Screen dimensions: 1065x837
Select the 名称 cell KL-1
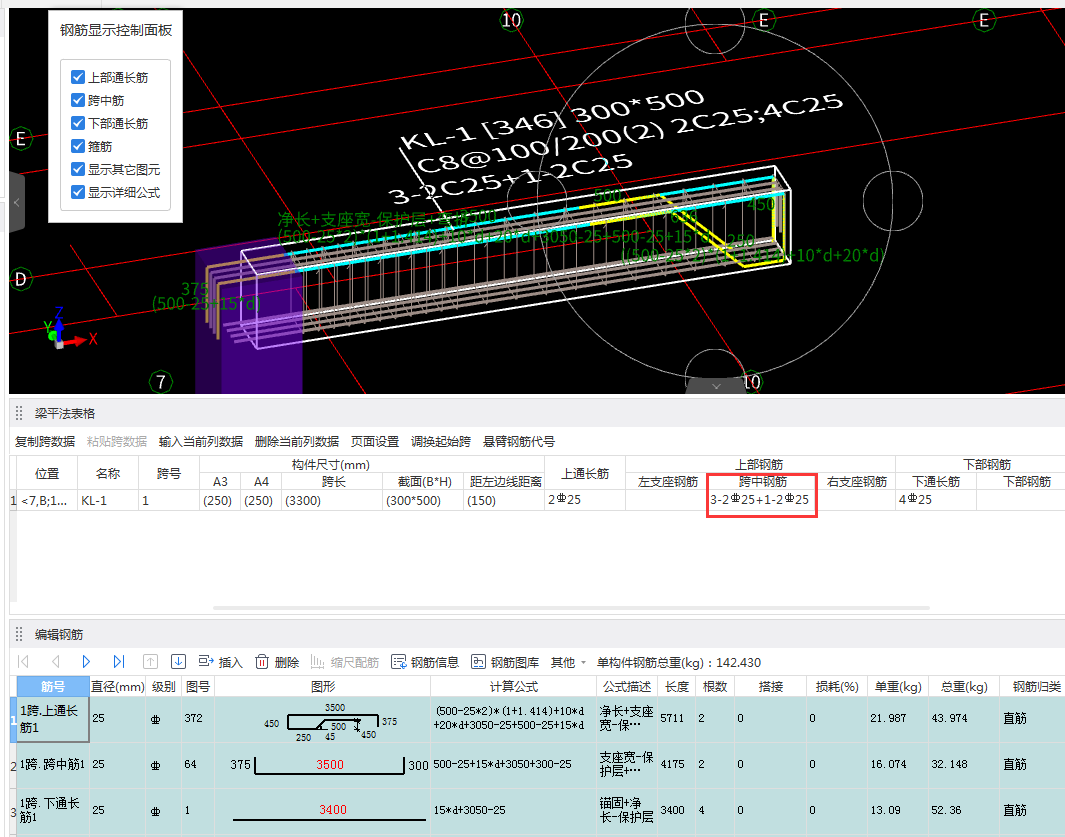[x=108, y=500]
